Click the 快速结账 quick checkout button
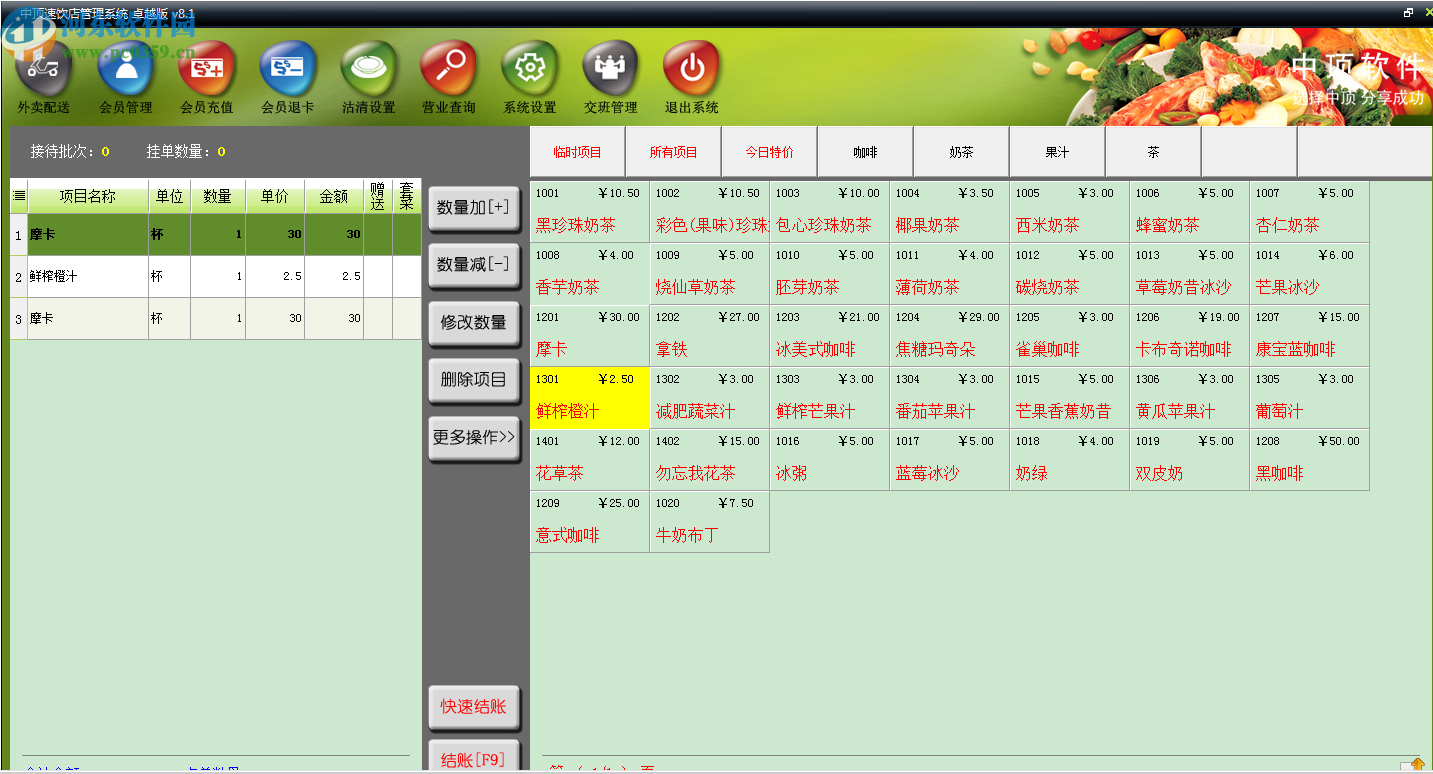1433x774 pixels. pos(474,707)
